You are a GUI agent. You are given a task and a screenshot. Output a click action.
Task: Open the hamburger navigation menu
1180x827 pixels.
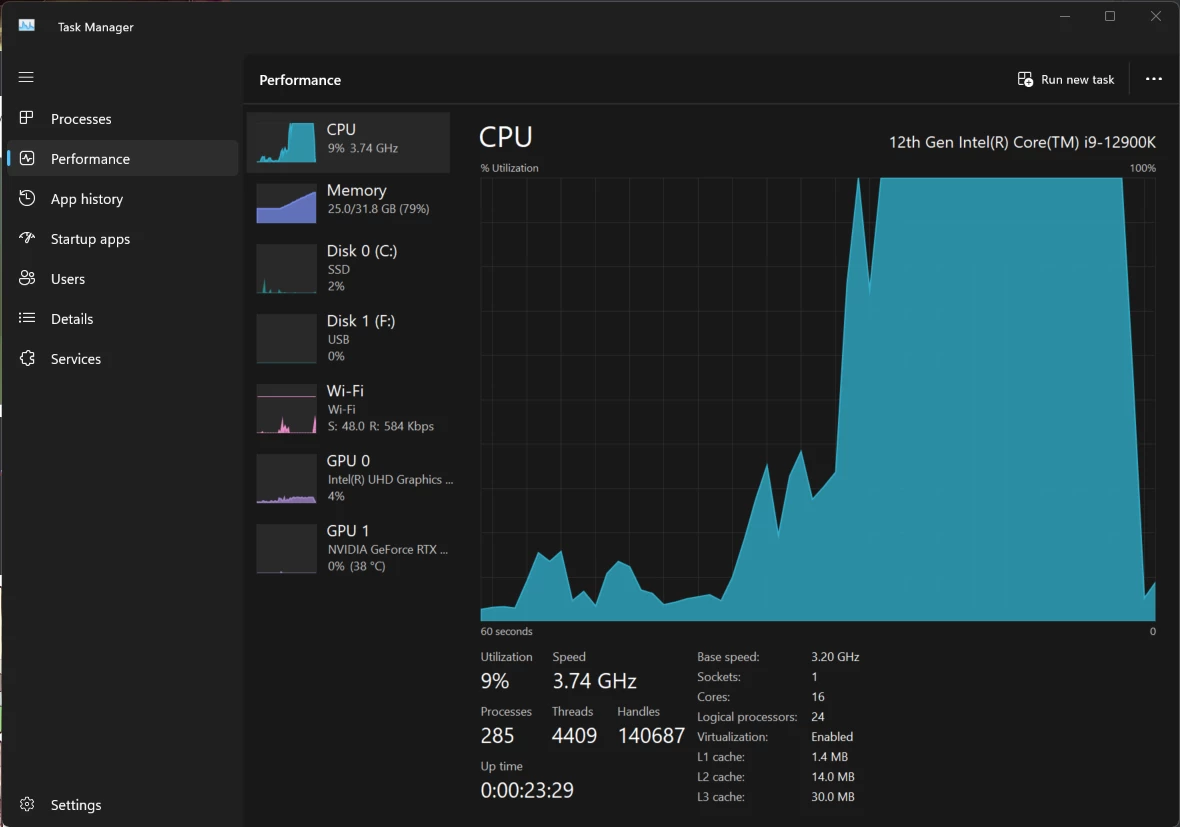pos(26,77)
